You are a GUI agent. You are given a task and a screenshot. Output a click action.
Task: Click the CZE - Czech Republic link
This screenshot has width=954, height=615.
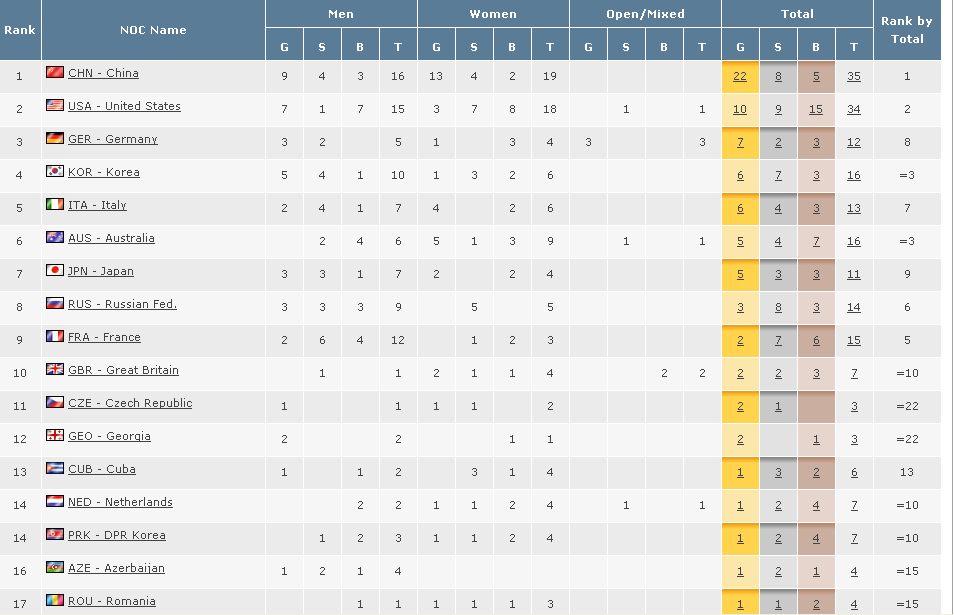coord(130,403)
